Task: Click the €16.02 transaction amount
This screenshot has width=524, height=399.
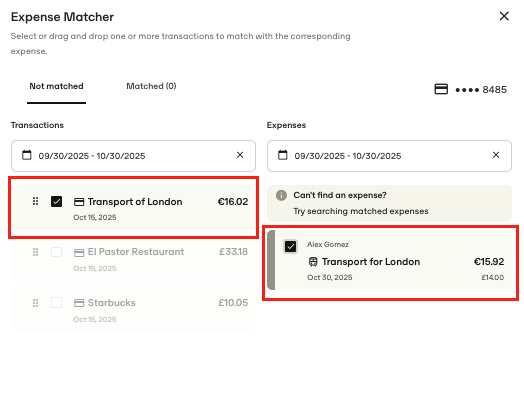Action: click(233, 202)
